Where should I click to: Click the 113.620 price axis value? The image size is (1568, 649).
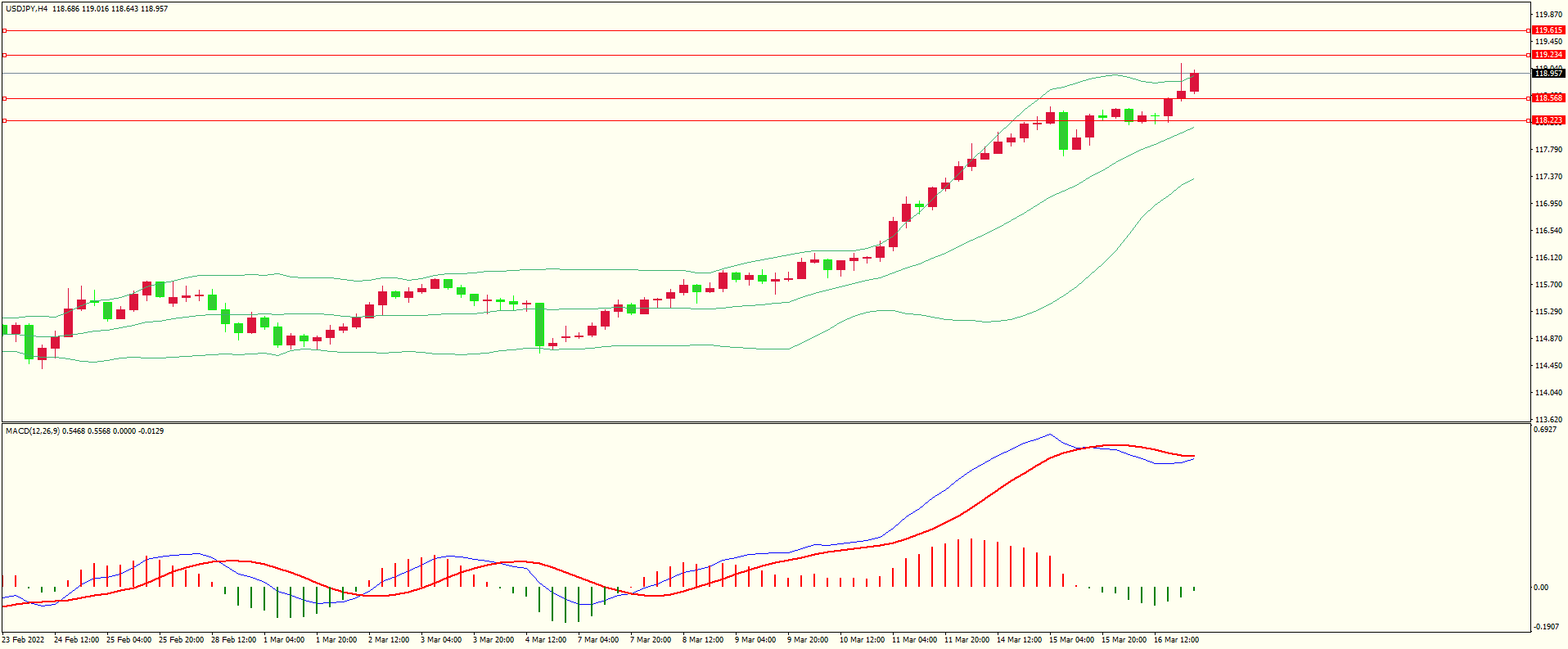tap(1548, 420)
